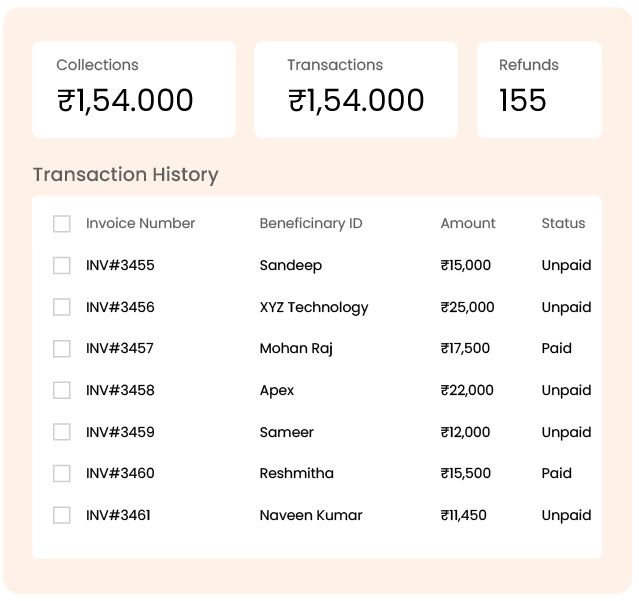
Task: Sort by the Invoice Number column header
Action: point(140,224)
